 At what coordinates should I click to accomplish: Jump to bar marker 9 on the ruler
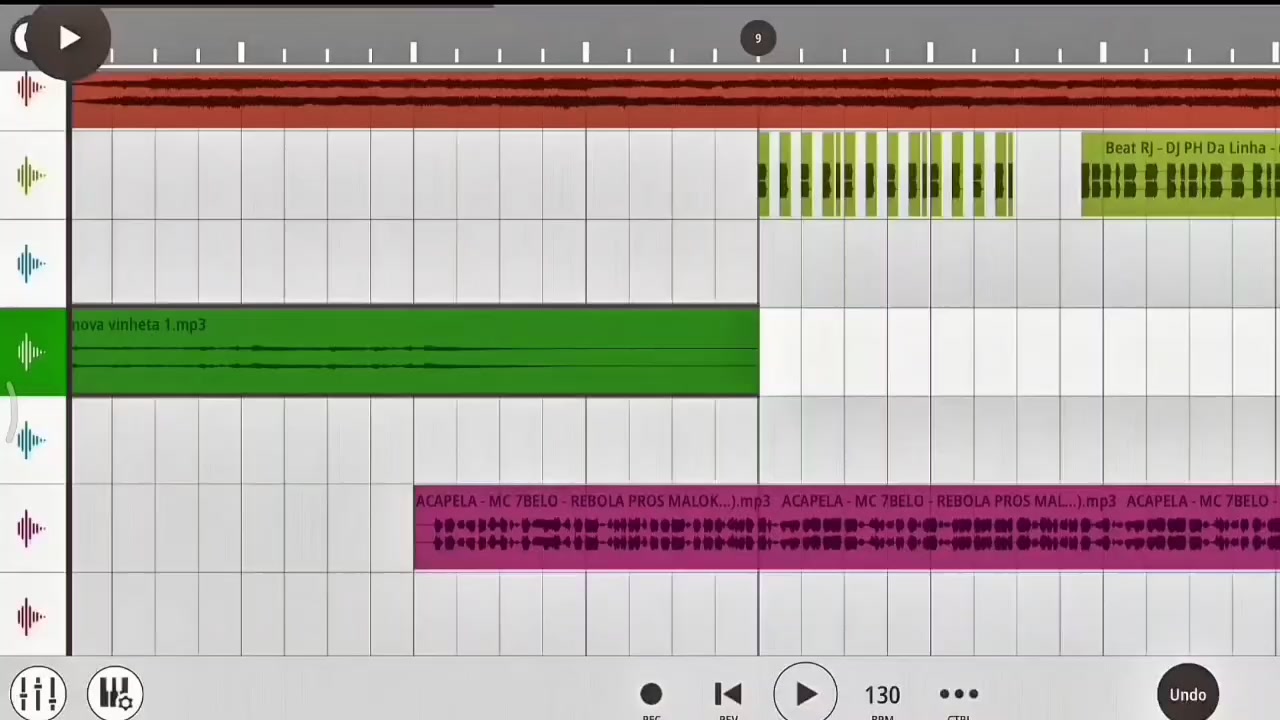point(757,39)
